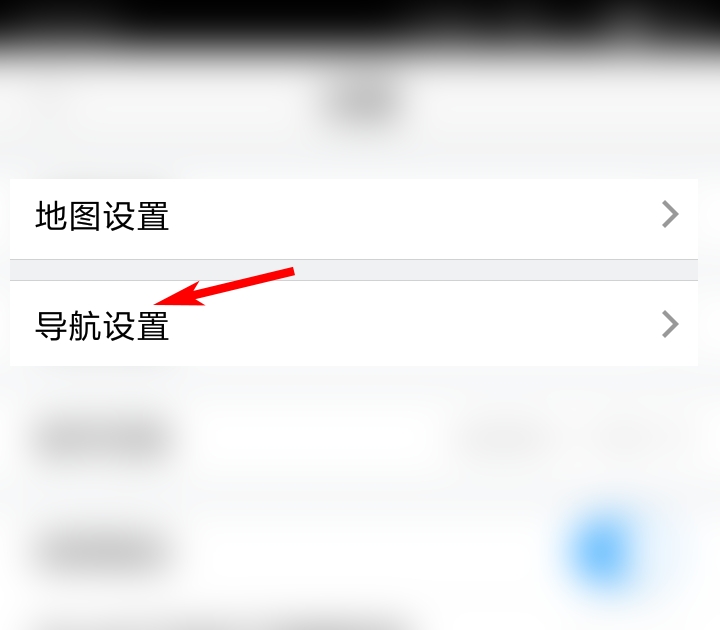Tap the tail end of the red arrow

tap(291, 272)
